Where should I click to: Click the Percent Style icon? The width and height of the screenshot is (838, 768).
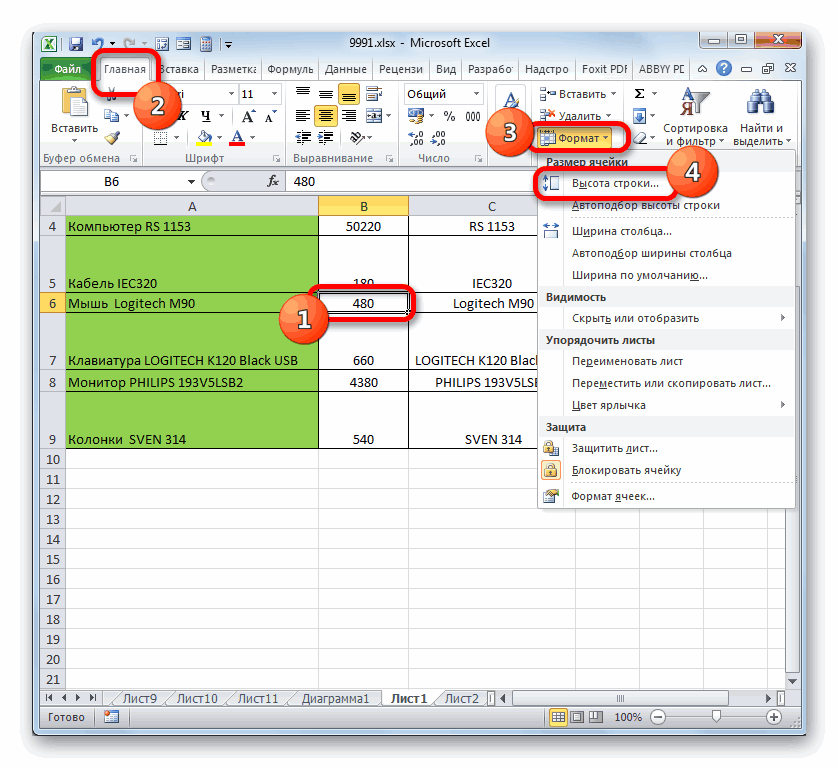(449, 116)
